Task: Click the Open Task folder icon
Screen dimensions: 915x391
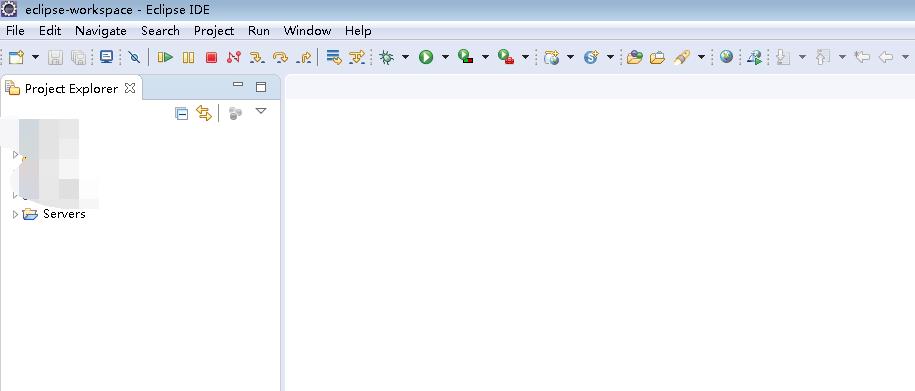Action: 657,57
